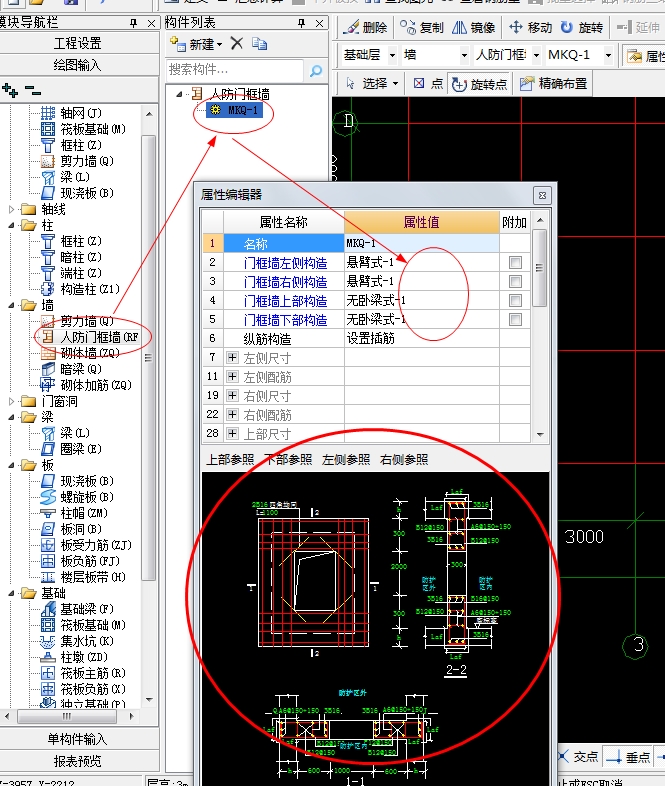The image size is (665, 786).
Task: Switch to the 上部参照 tab
Action: click(x=230, y=459)
